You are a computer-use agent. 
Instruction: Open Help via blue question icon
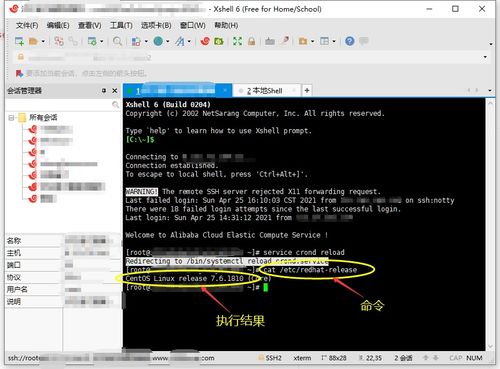coord(350,41)
